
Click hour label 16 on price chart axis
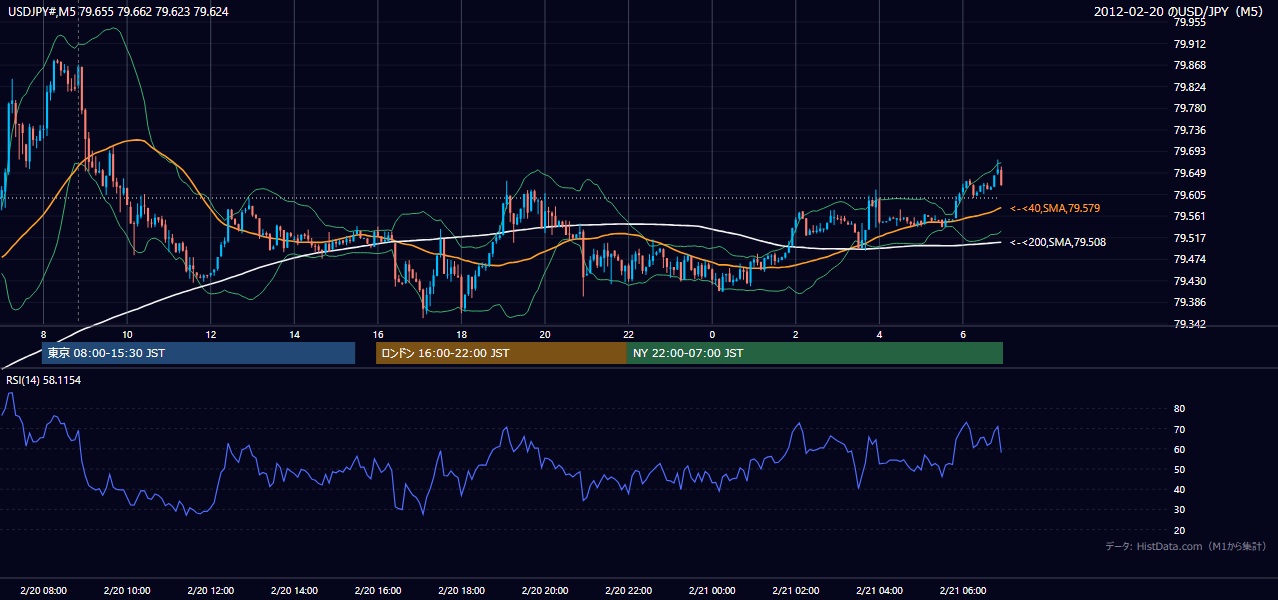[x=378, y=334]
